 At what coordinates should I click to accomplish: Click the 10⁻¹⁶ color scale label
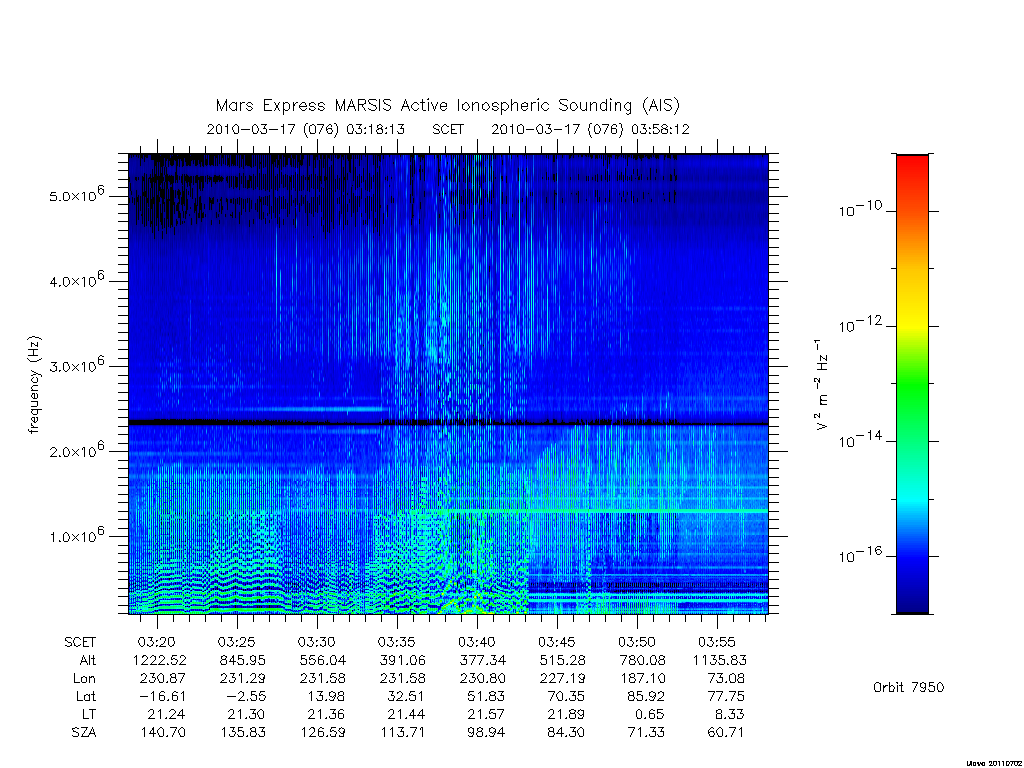860,555
